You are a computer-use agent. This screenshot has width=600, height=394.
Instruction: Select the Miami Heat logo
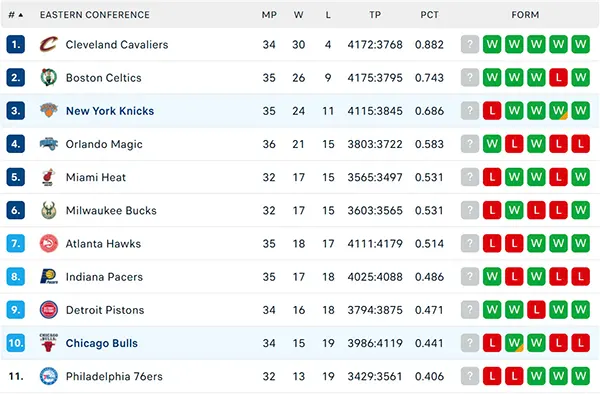pos(49,177)
